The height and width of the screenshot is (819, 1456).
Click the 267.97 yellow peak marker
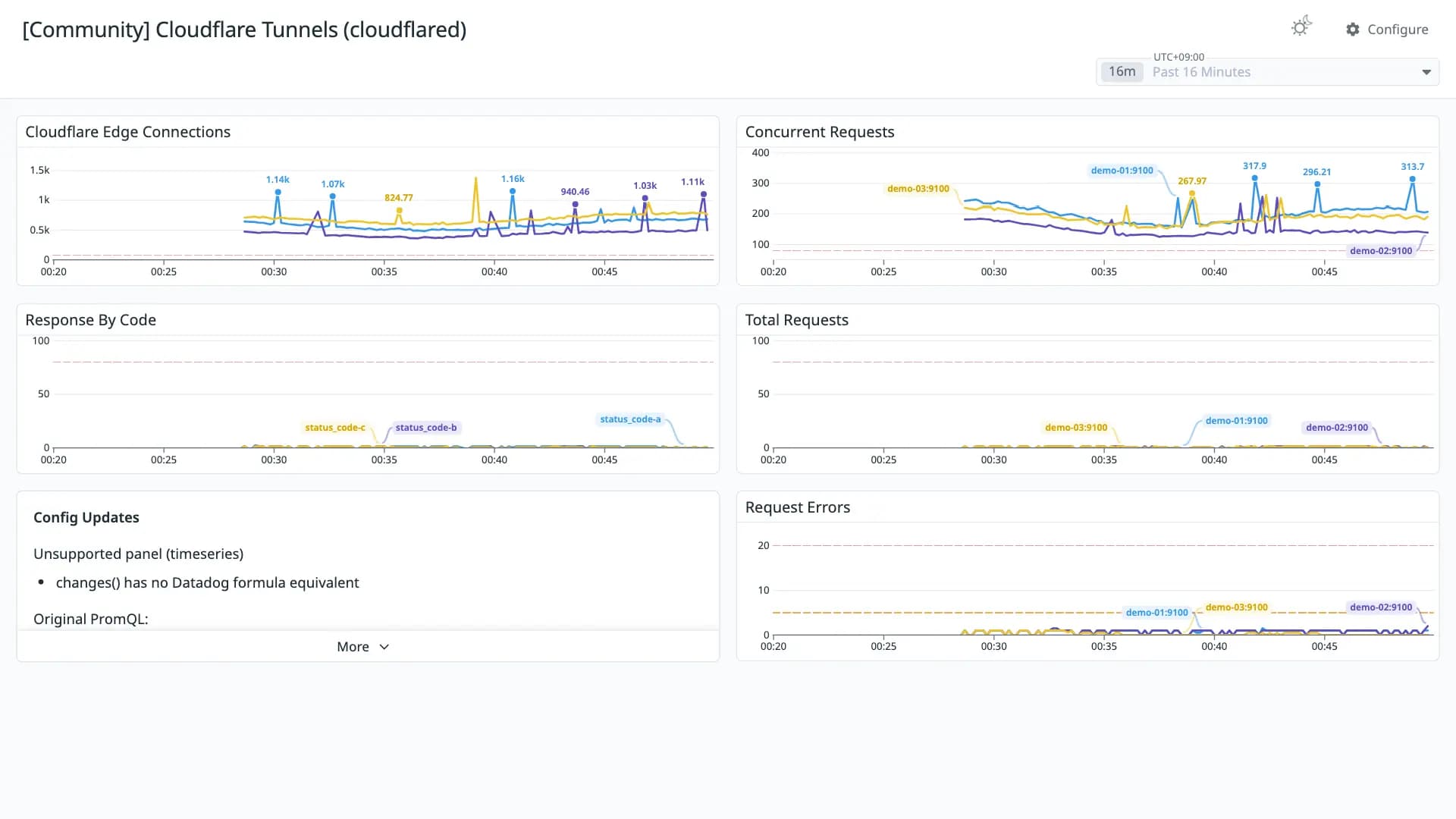tap(1192, 193)
